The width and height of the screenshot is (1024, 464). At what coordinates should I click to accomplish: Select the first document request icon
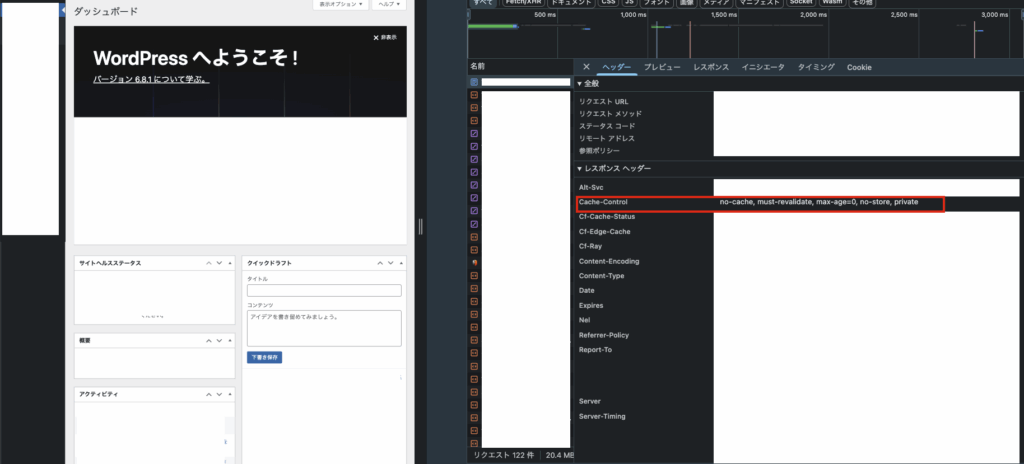coord(474,82)
